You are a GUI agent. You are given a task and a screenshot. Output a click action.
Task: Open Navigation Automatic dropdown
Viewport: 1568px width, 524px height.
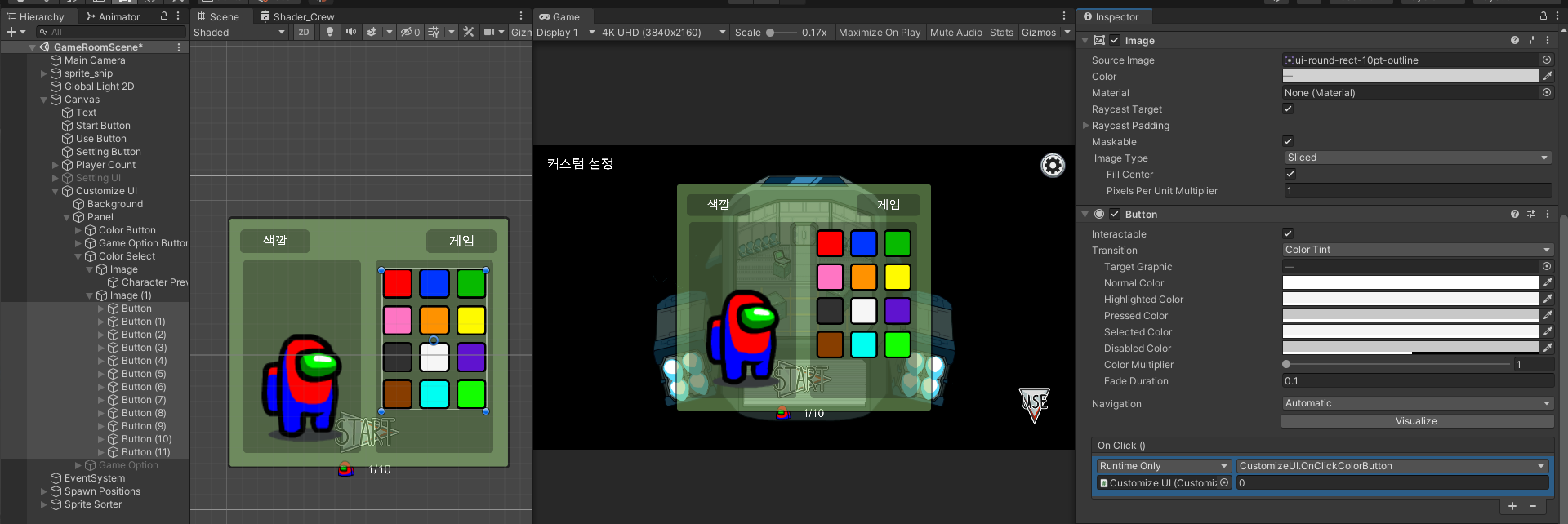click(x=1417, y=403)
